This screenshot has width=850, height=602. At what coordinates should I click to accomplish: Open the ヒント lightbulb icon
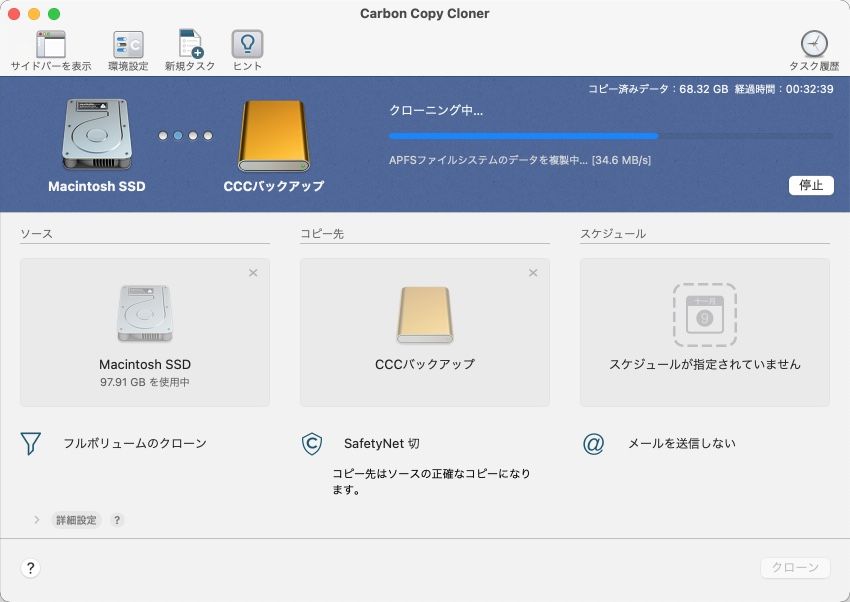(247, 44)
